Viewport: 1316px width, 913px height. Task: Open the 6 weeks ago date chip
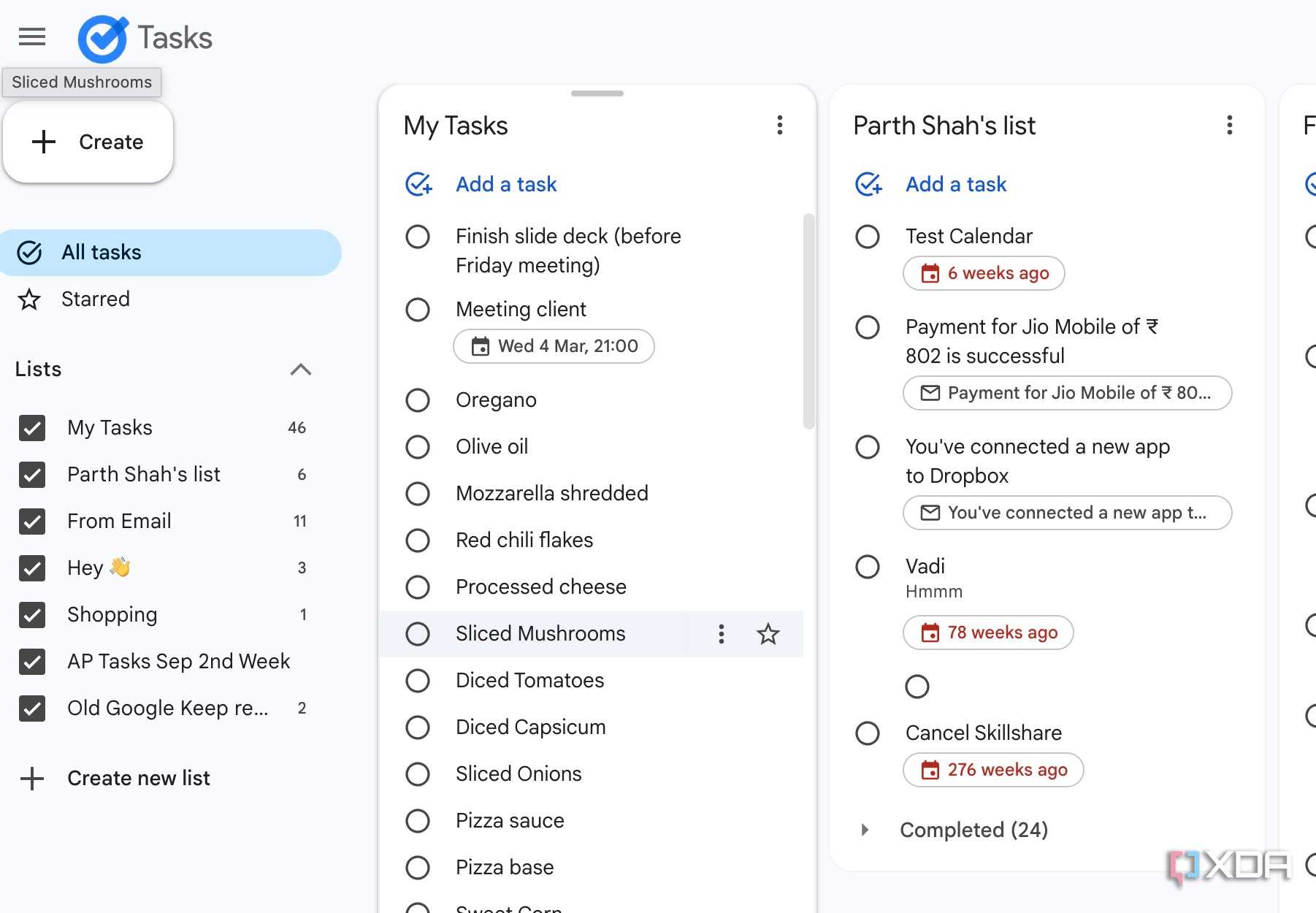pos(984,273)
